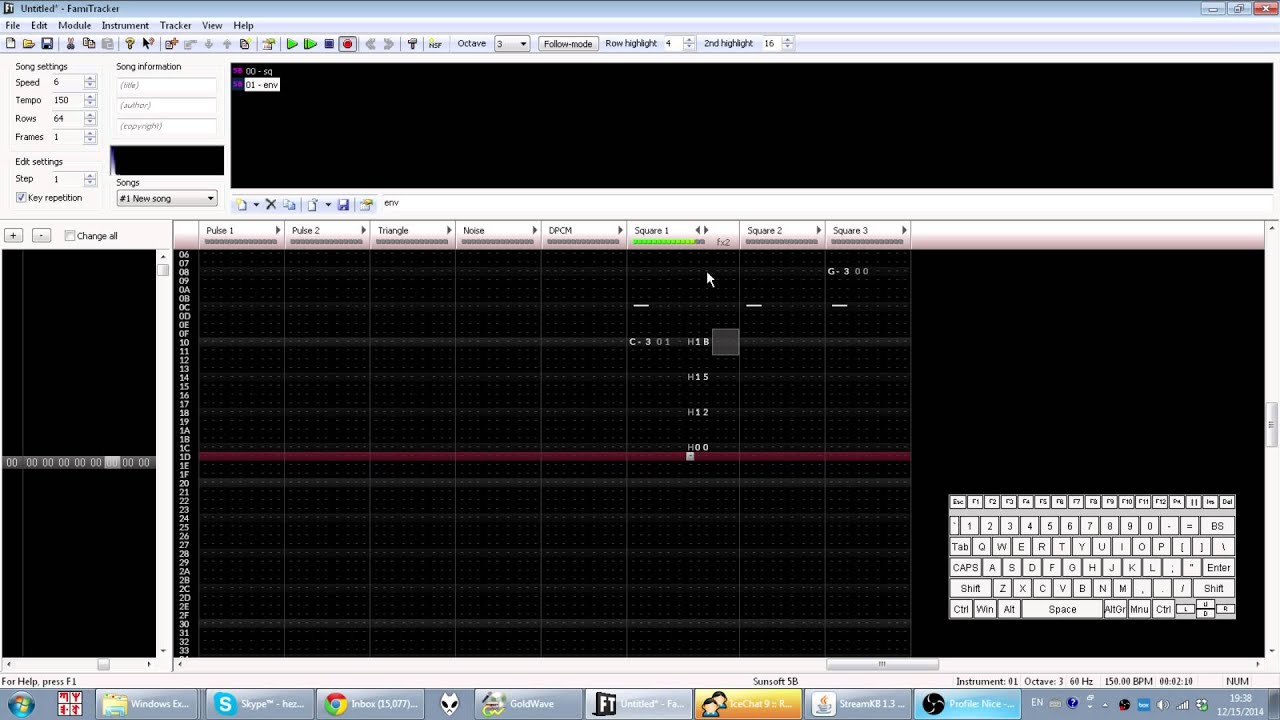Cut selection with the scissors icon
Screen dimensions: 1280x720
[70, 44]
